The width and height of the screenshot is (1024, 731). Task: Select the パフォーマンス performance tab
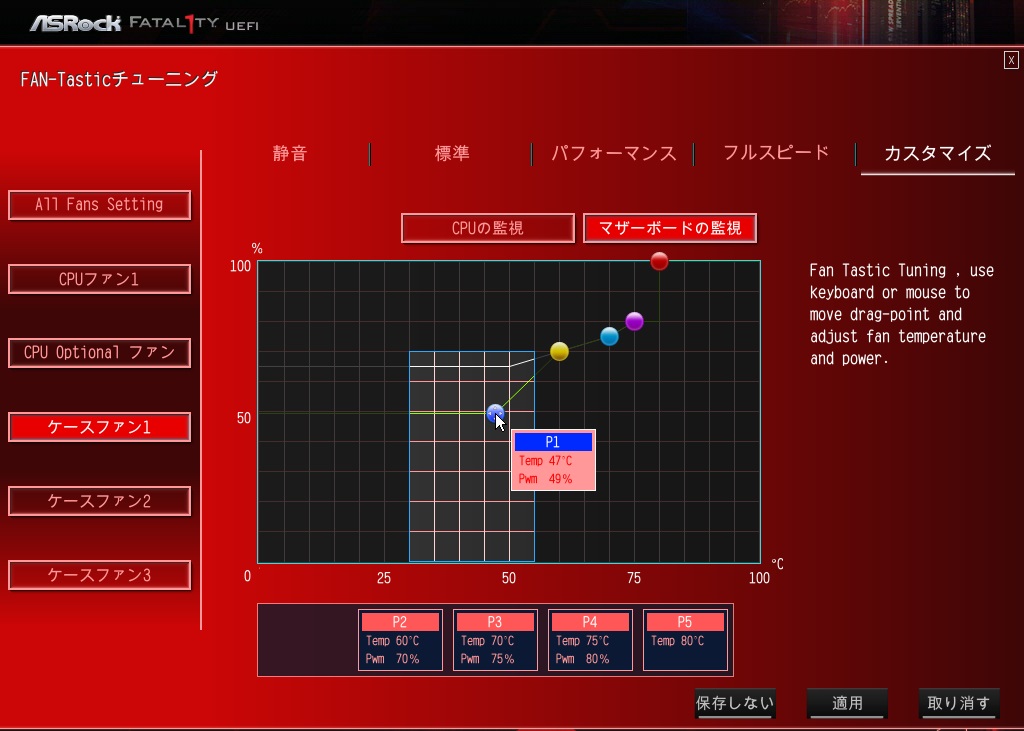613,154
